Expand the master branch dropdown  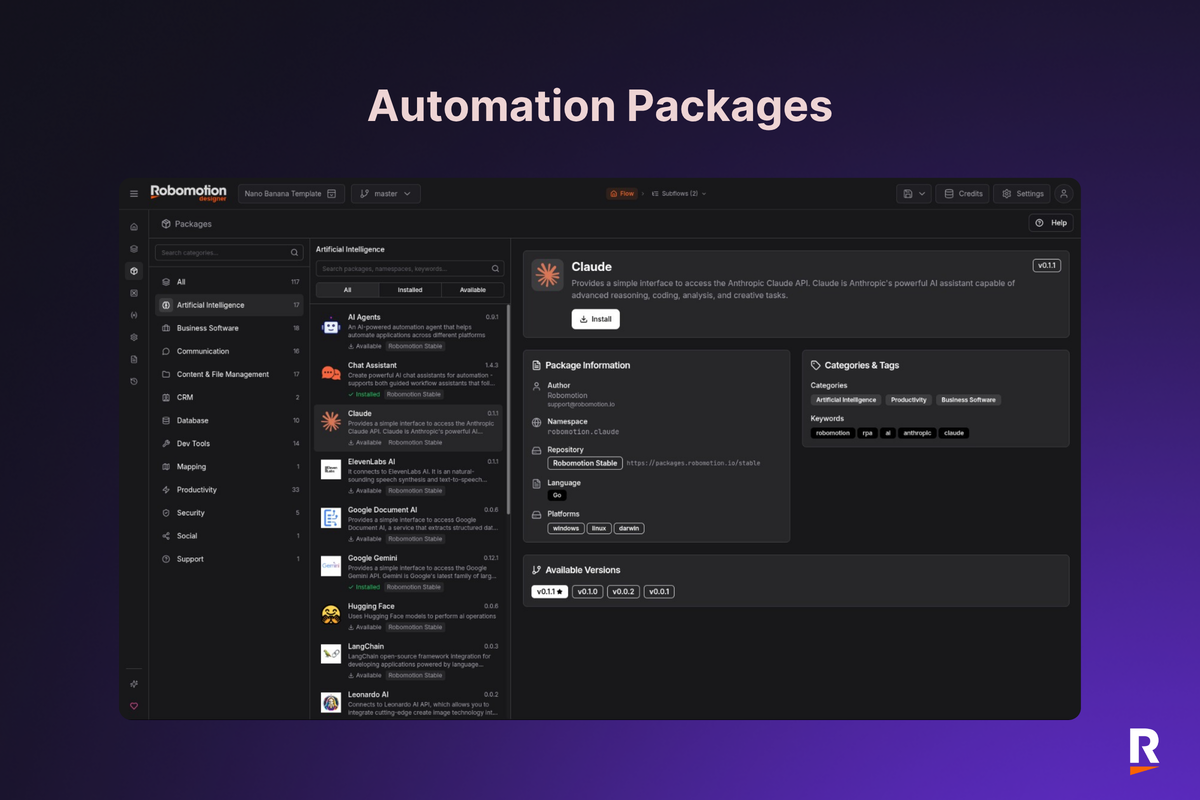tap(385, 193)
